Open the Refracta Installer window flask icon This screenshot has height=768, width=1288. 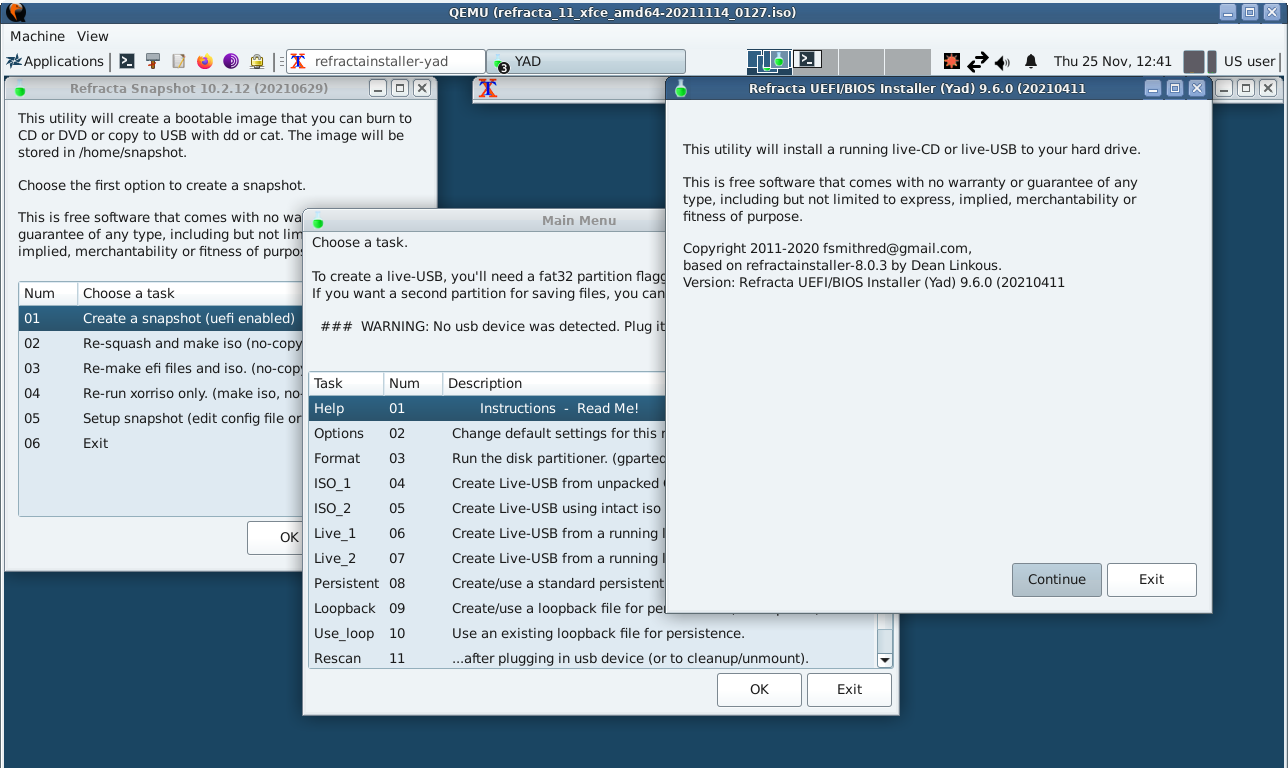point(681,88)
